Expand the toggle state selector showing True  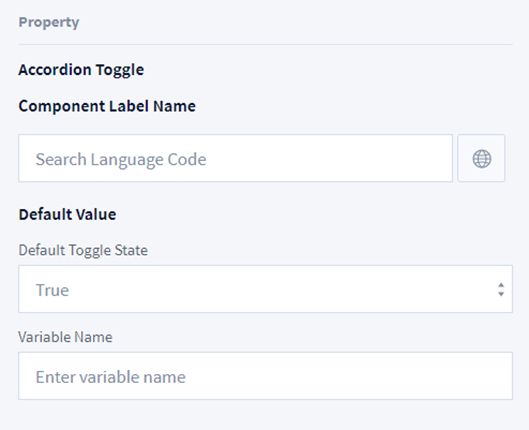pyautogui.click(x=266, y=289)
